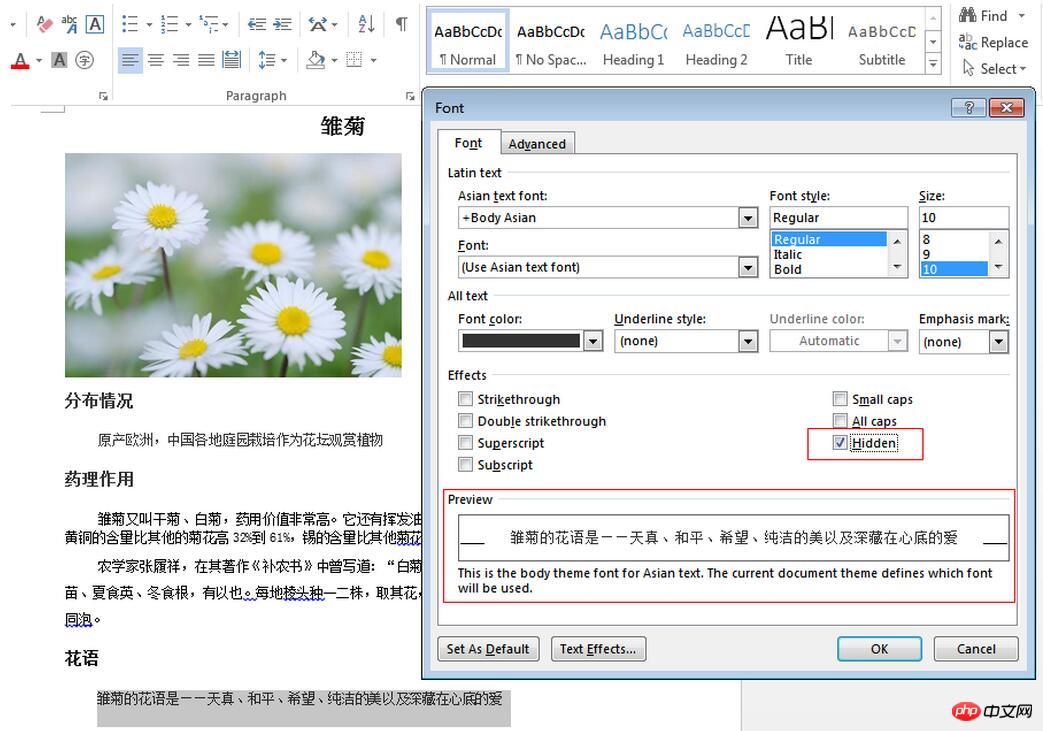Click the Replace button in ribbon

pos(993,43)
